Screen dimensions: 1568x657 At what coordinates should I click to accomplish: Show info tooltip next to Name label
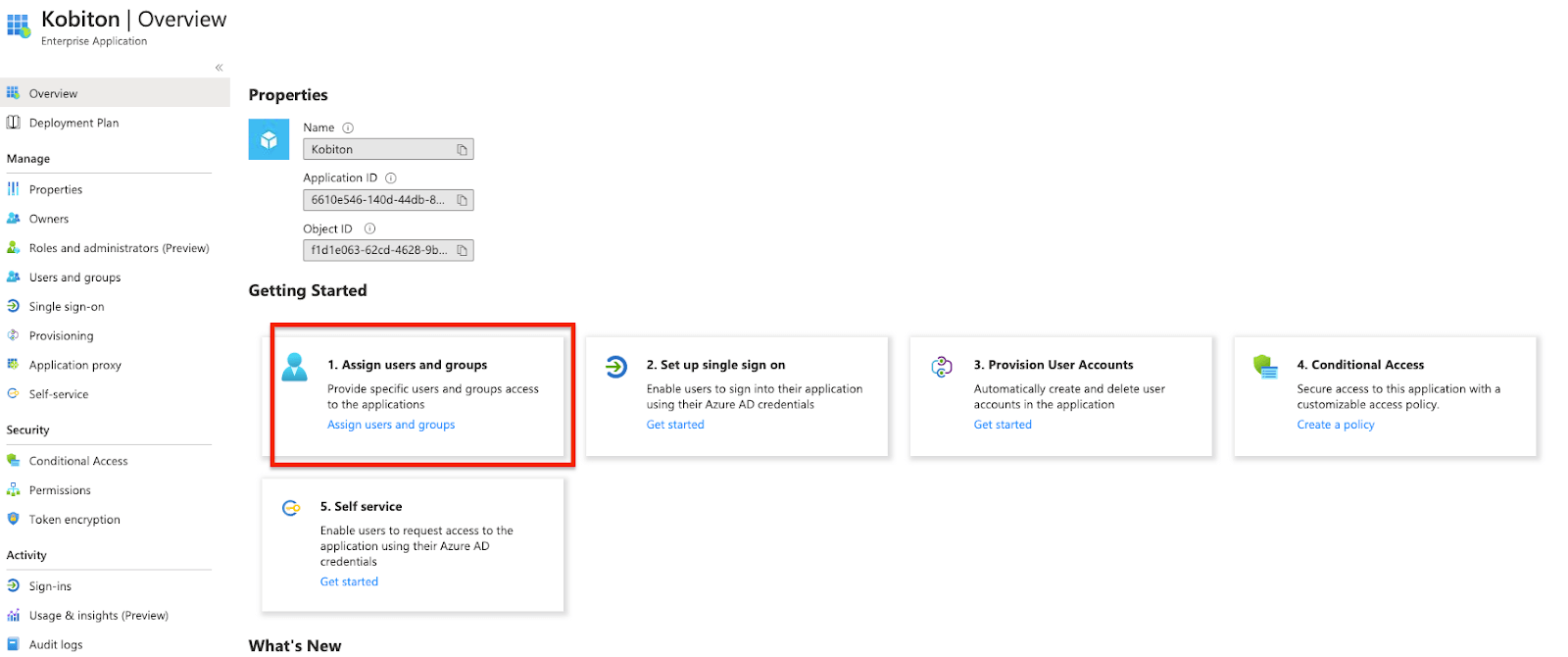(x=348, y=127)
